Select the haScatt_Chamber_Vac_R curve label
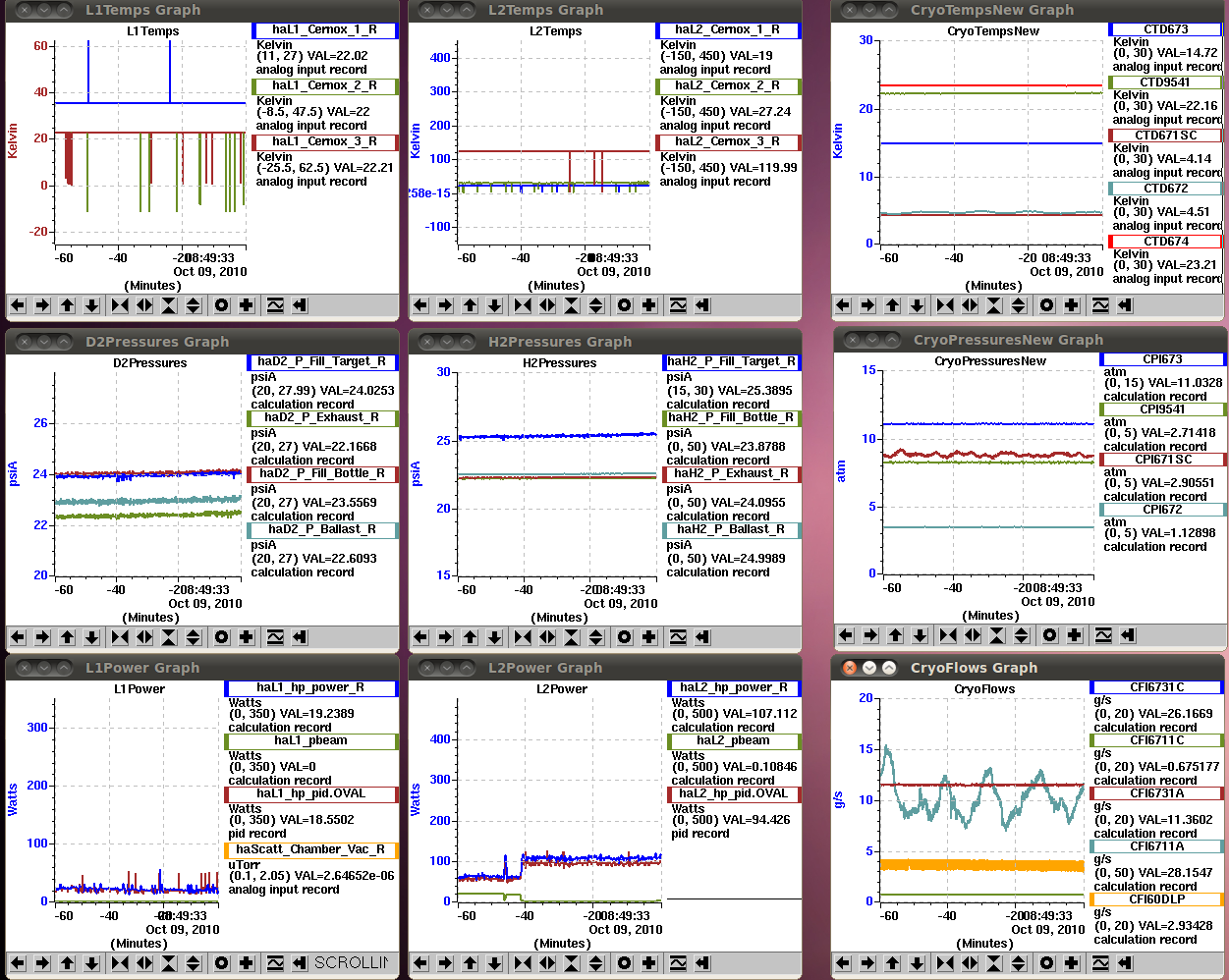Viewport: 1229px width, 980px height. coord(311,850)
